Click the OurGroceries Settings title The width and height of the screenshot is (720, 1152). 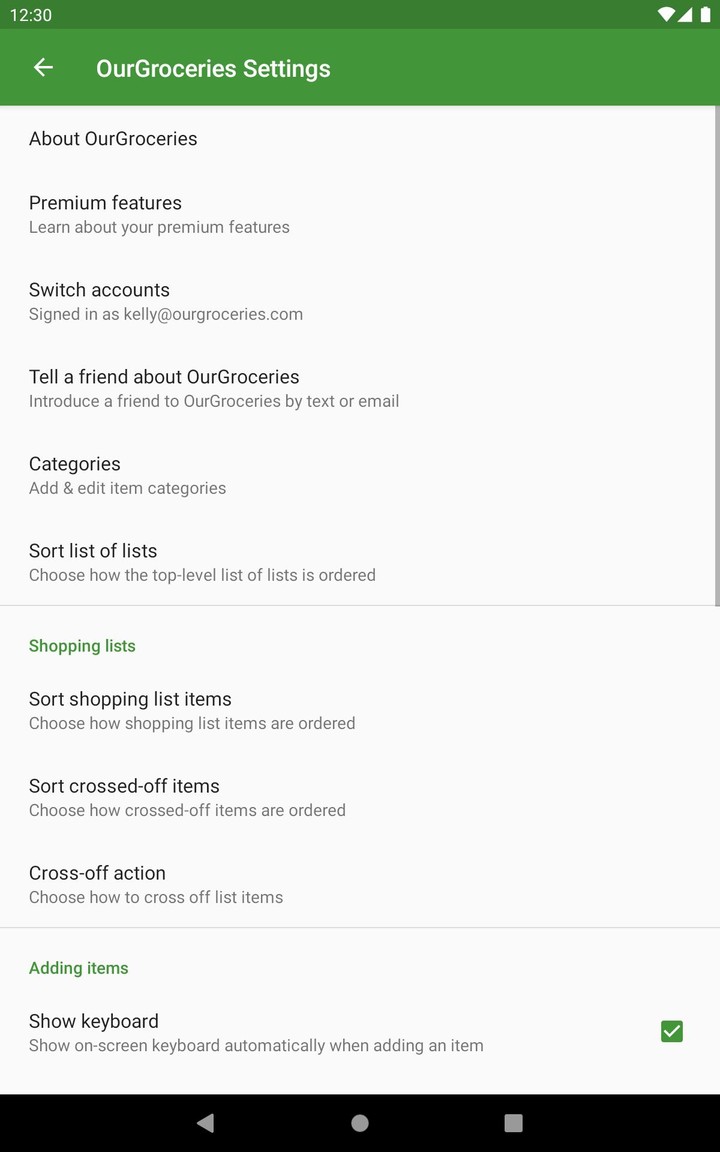pyautogui.click(x=213, y=69)
